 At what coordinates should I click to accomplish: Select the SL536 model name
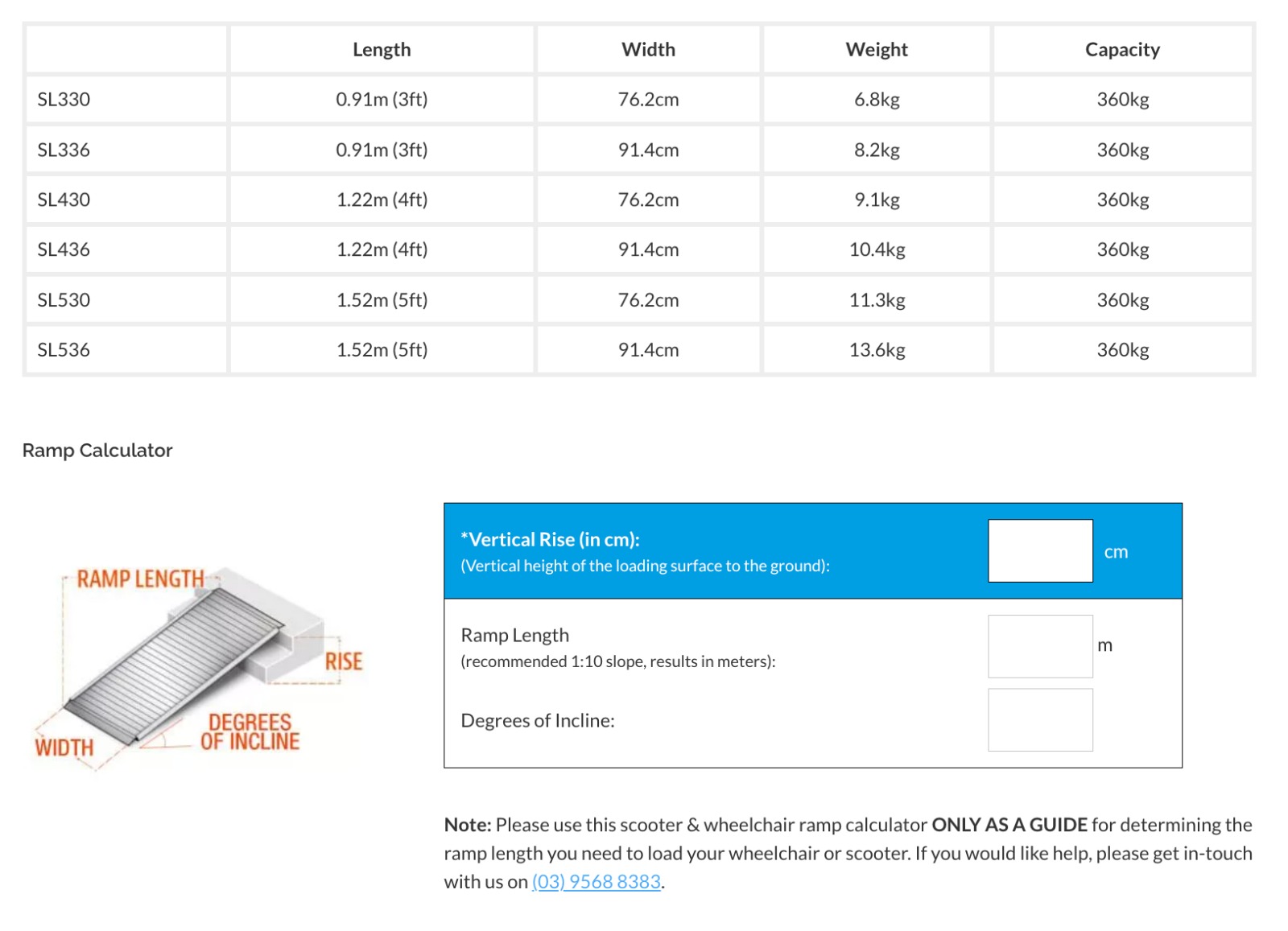tap(64, 350)
